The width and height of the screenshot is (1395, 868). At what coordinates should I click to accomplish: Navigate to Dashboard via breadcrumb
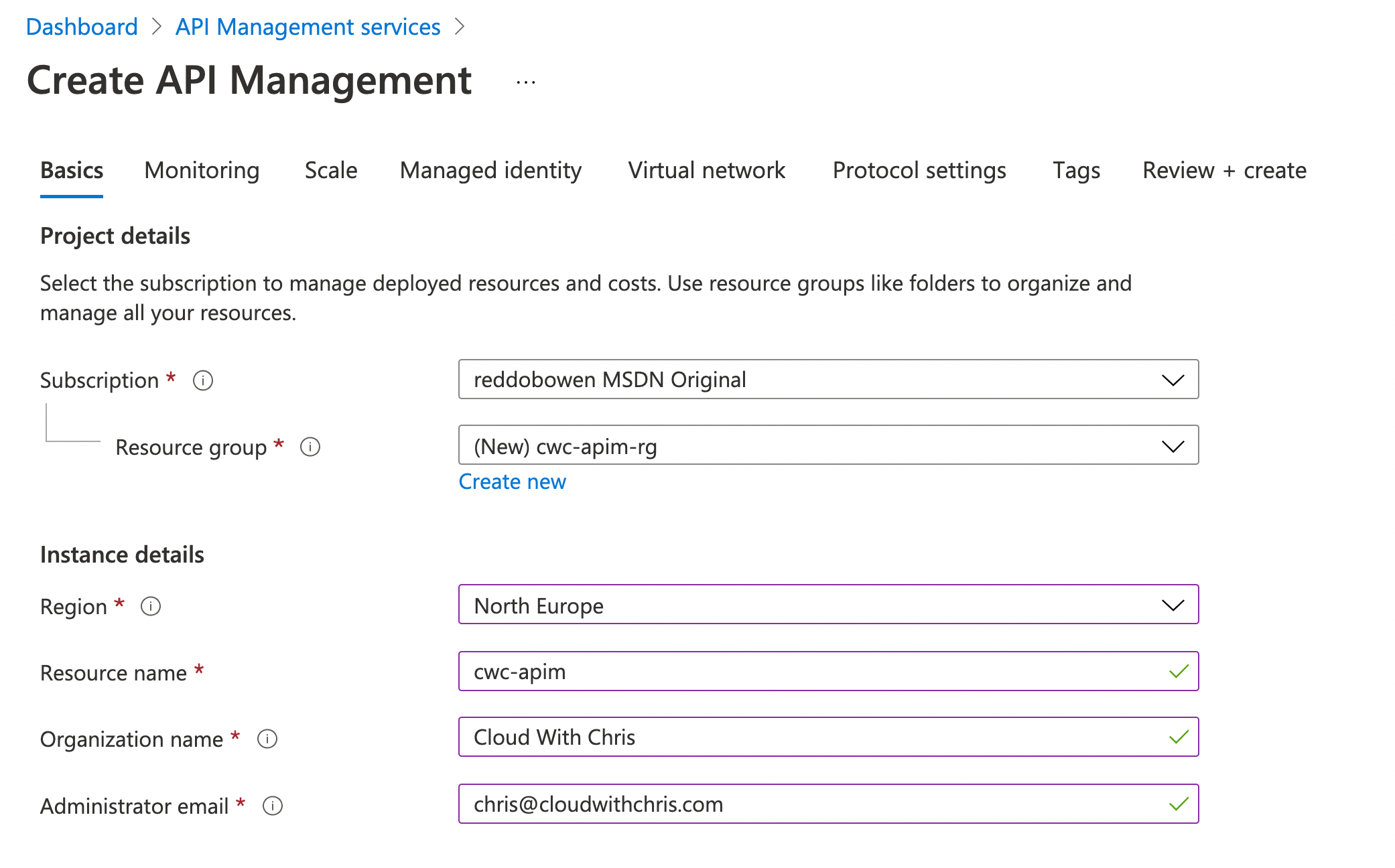tap(82, 27)
